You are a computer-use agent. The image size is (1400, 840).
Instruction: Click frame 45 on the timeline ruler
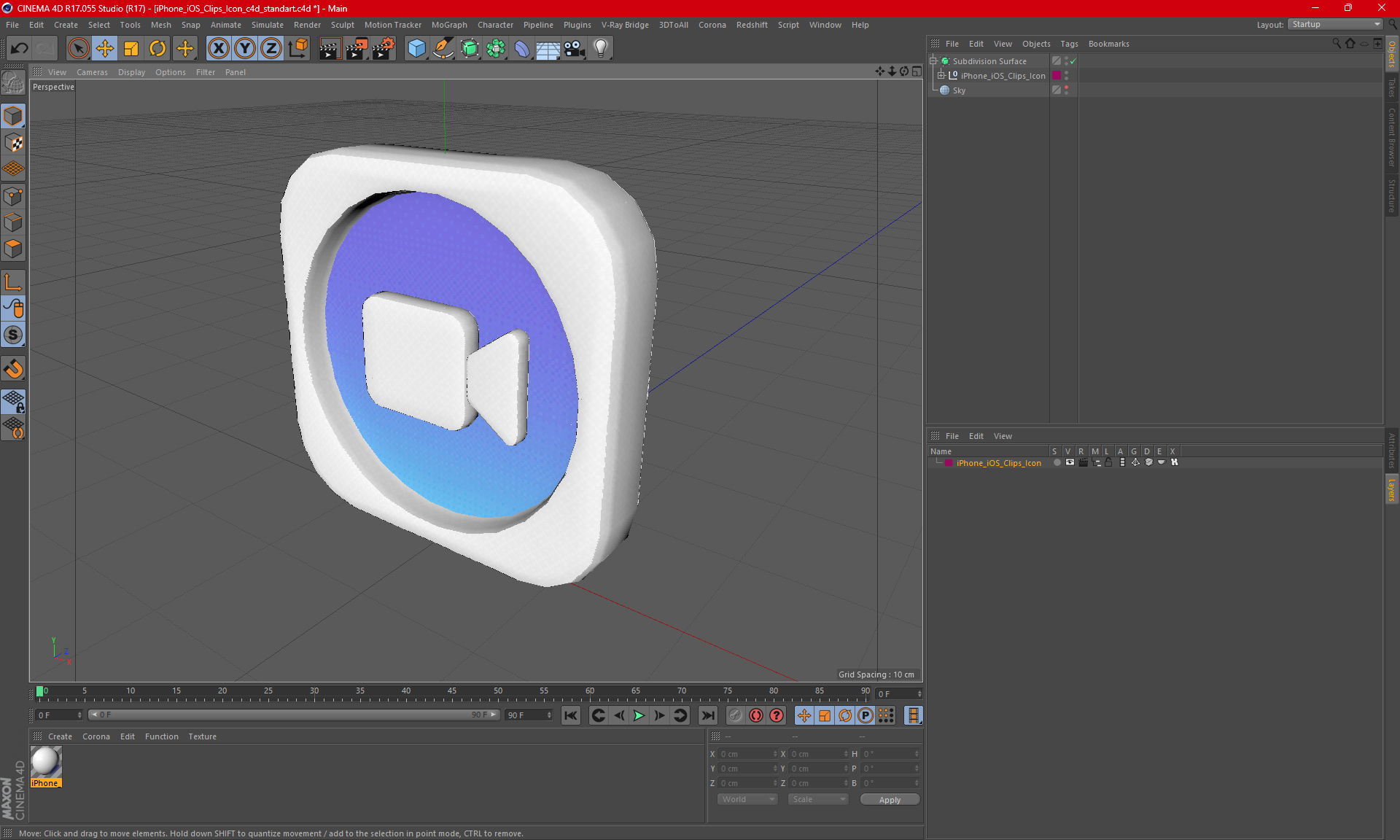point(451,693)
